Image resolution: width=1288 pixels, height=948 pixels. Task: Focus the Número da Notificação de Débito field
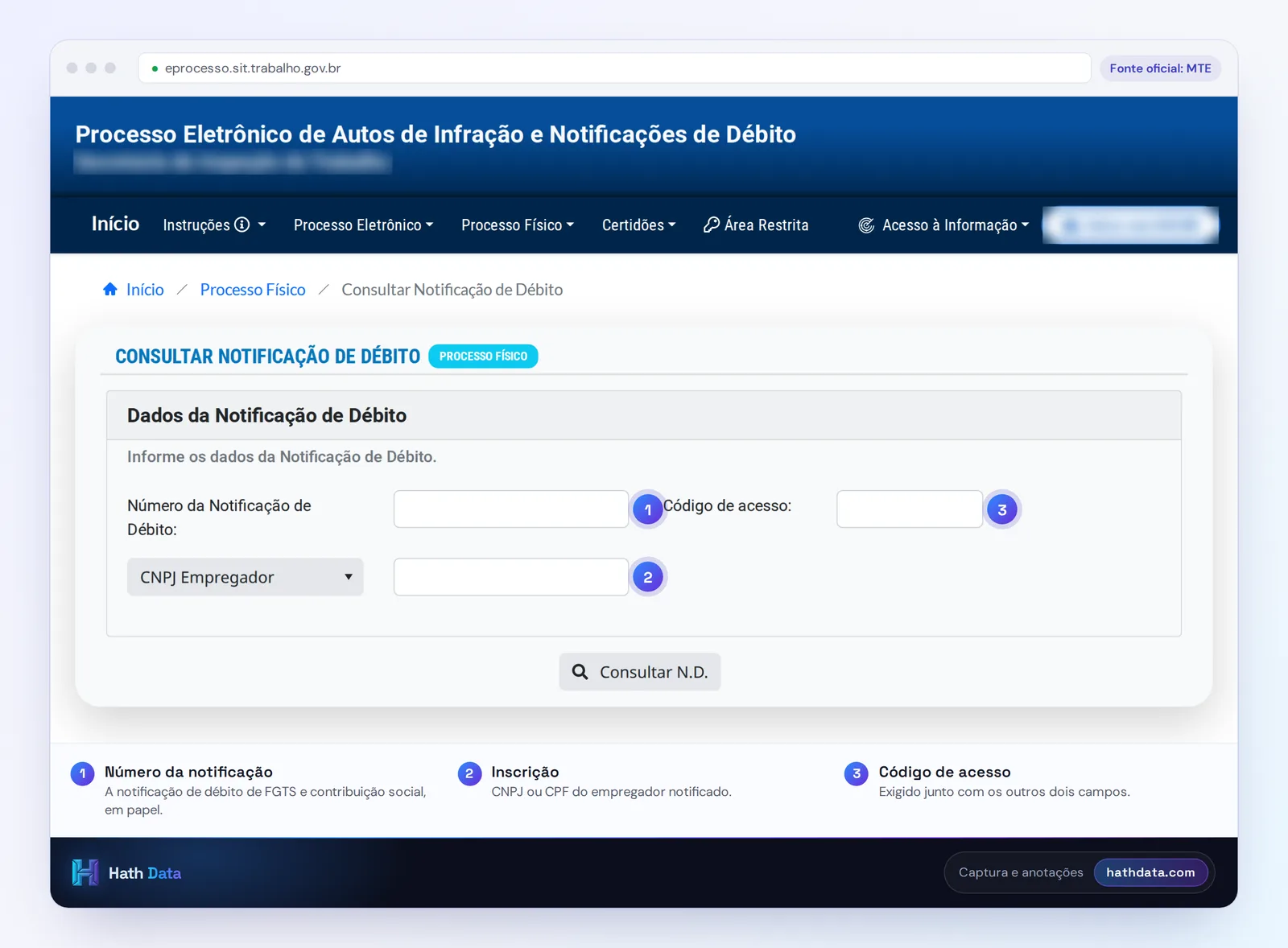511,509
